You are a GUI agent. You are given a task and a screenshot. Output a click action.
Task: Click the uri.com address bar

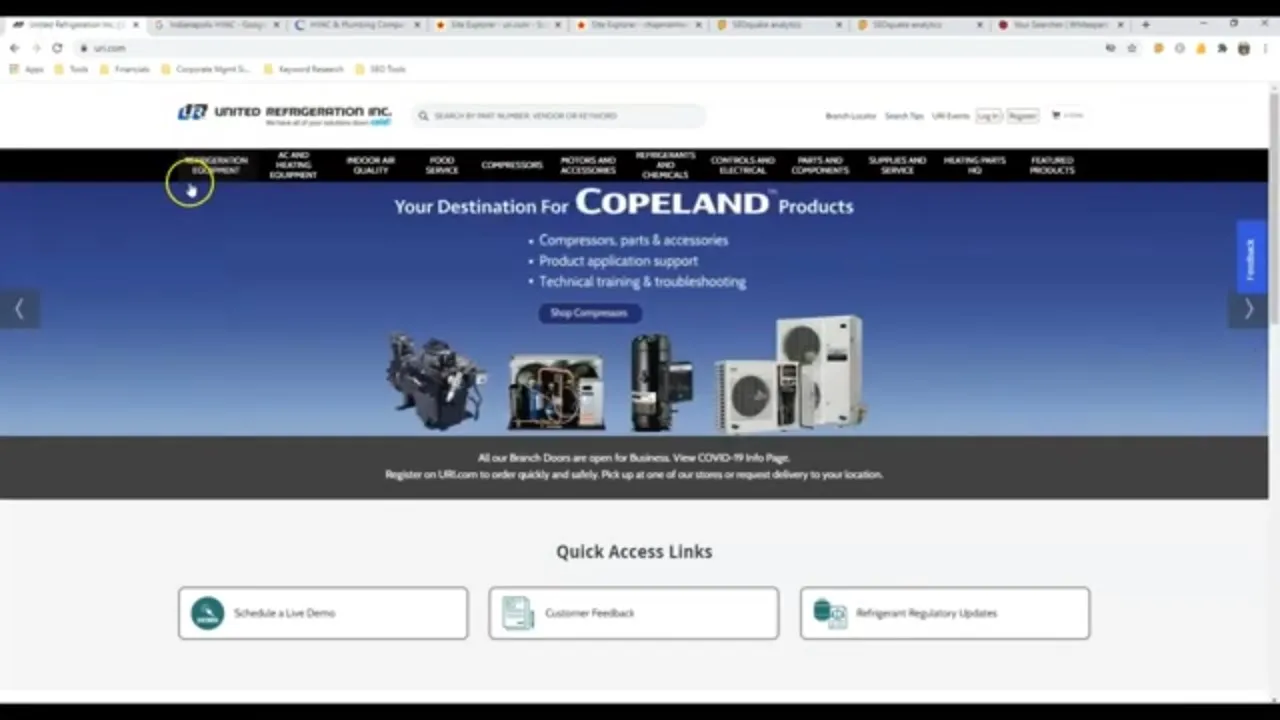coord(590,48)
